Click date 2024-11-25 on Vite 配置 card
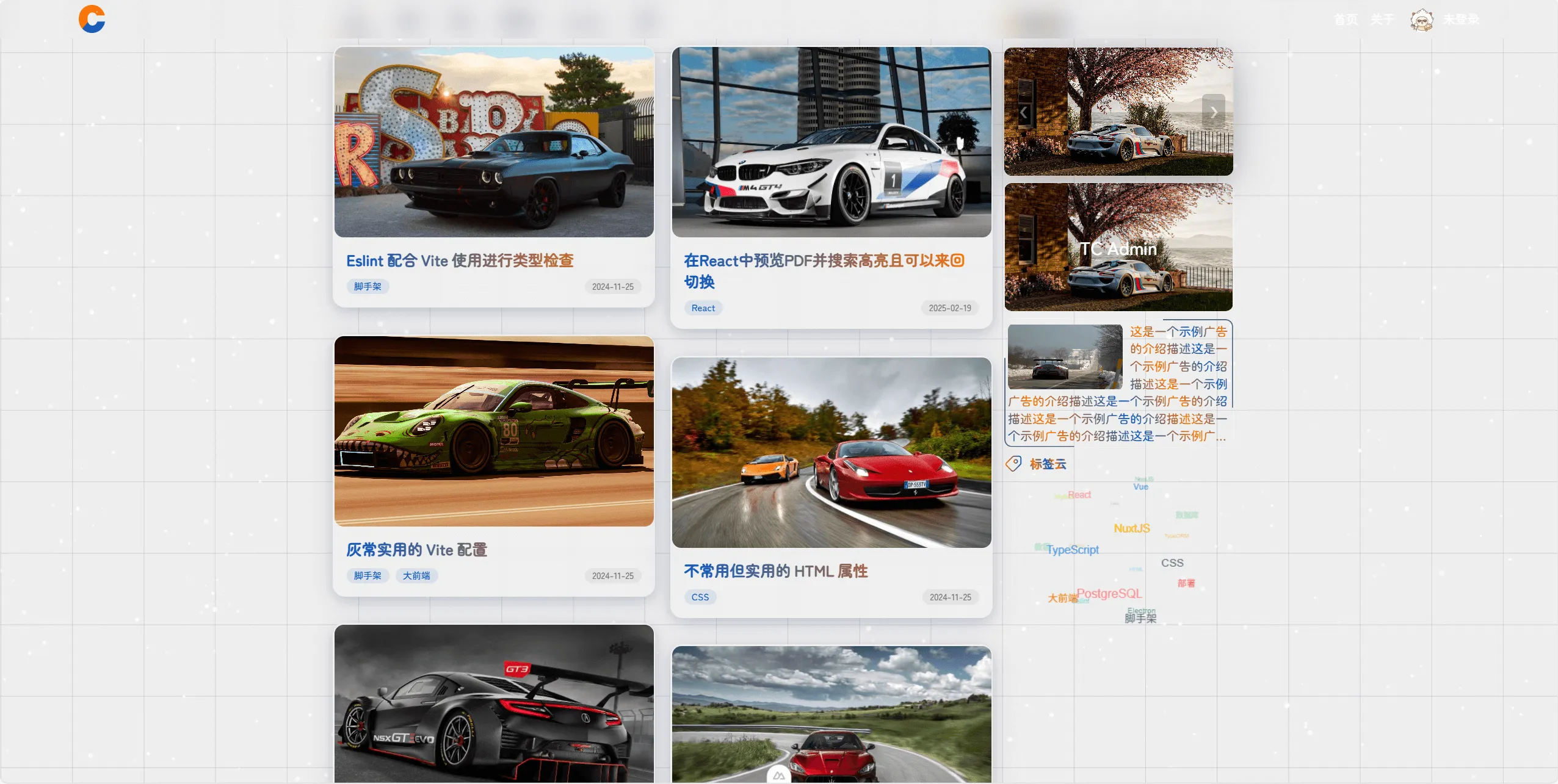Viewport: 1558px width, 784px height. [612, 576]
